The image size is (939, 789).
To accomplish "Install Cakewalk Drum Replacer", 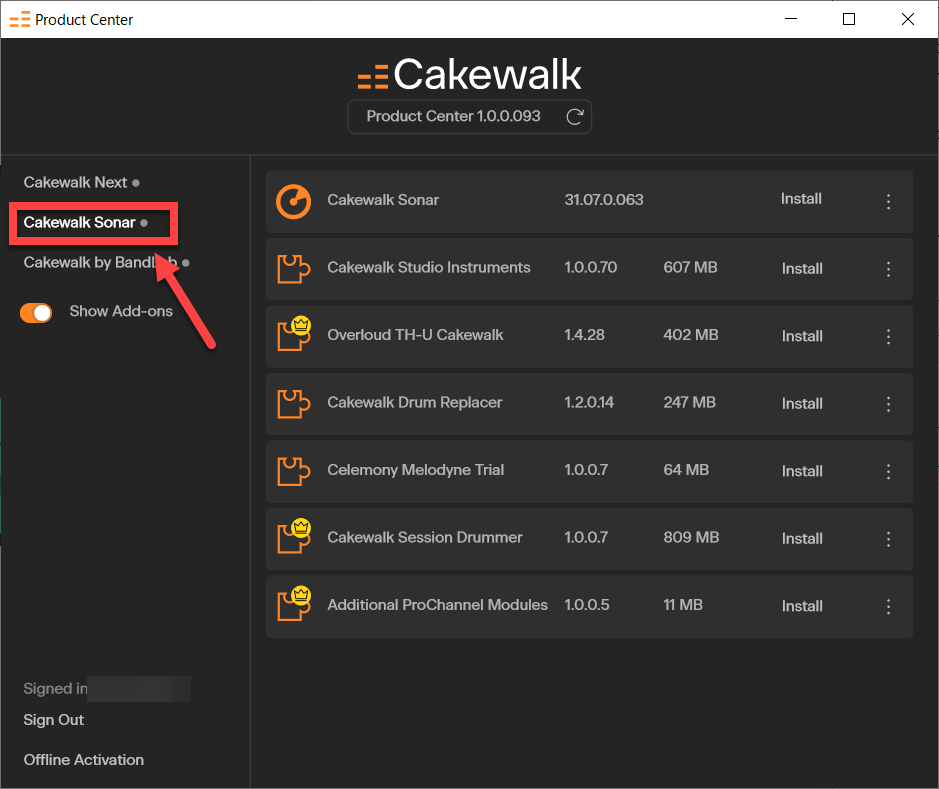I will pos(802,404).
